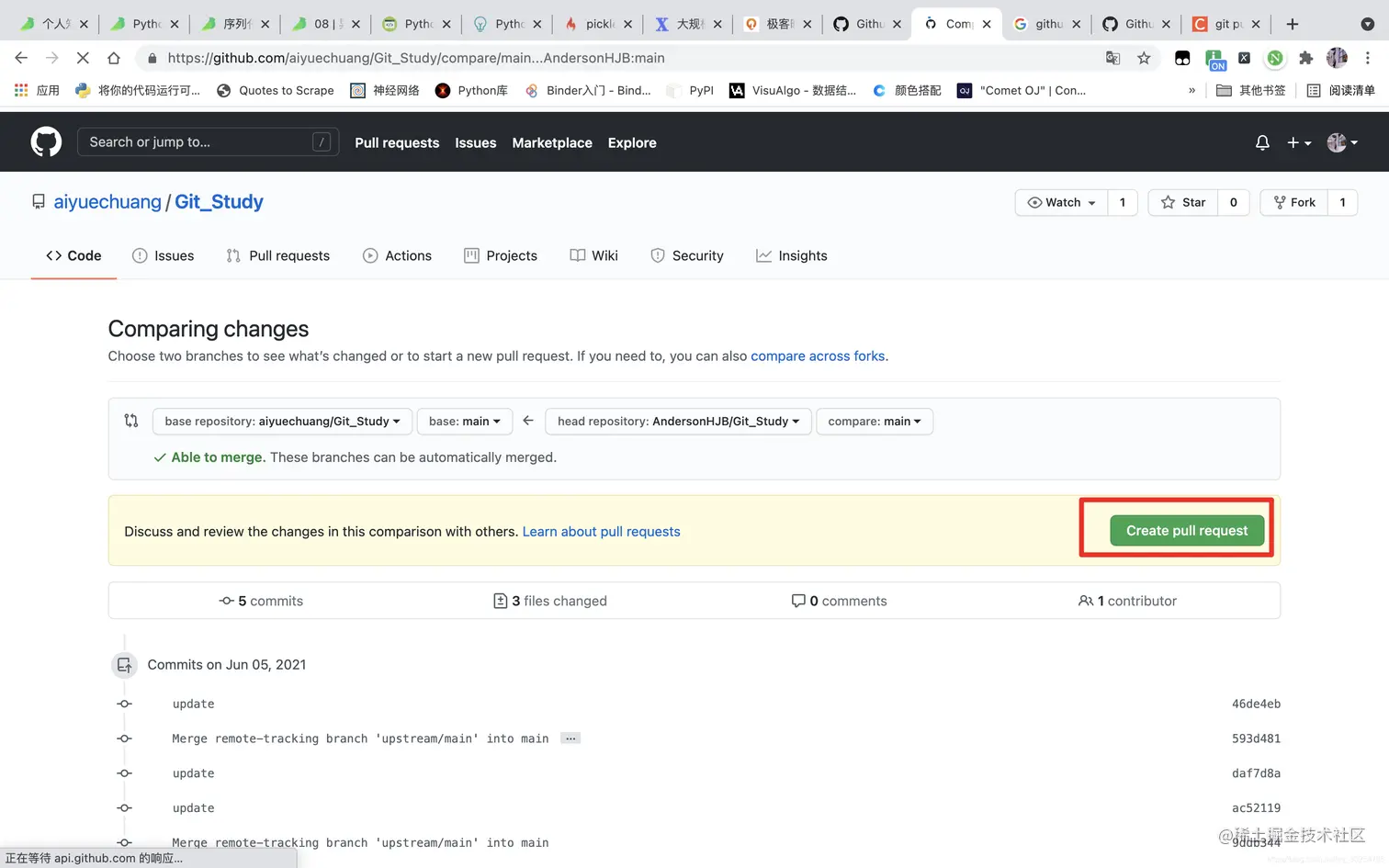
Task: Expand the base: main branch dropdown
Action: point(465,422)
